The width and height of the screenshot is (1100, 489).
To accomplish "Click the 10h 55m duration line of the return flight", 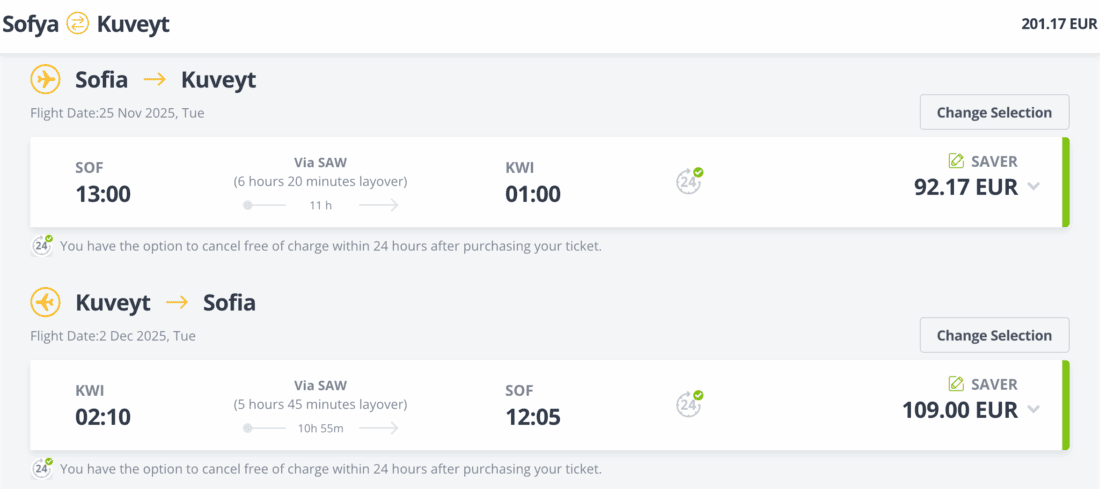I will tap(320, 428).
